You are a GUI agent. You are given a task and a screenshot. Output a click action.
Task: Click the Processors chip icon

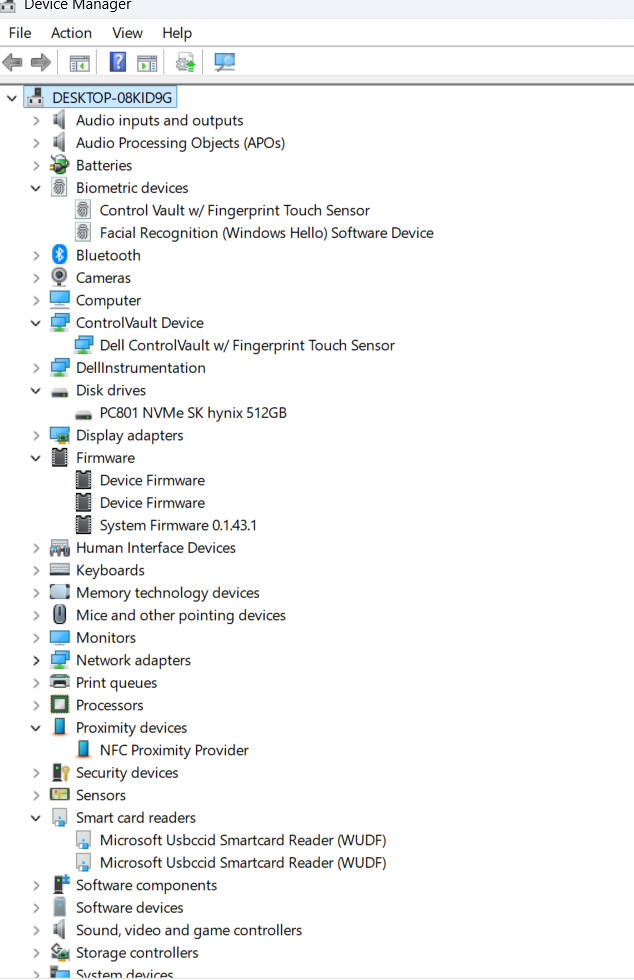pos(59,705)
